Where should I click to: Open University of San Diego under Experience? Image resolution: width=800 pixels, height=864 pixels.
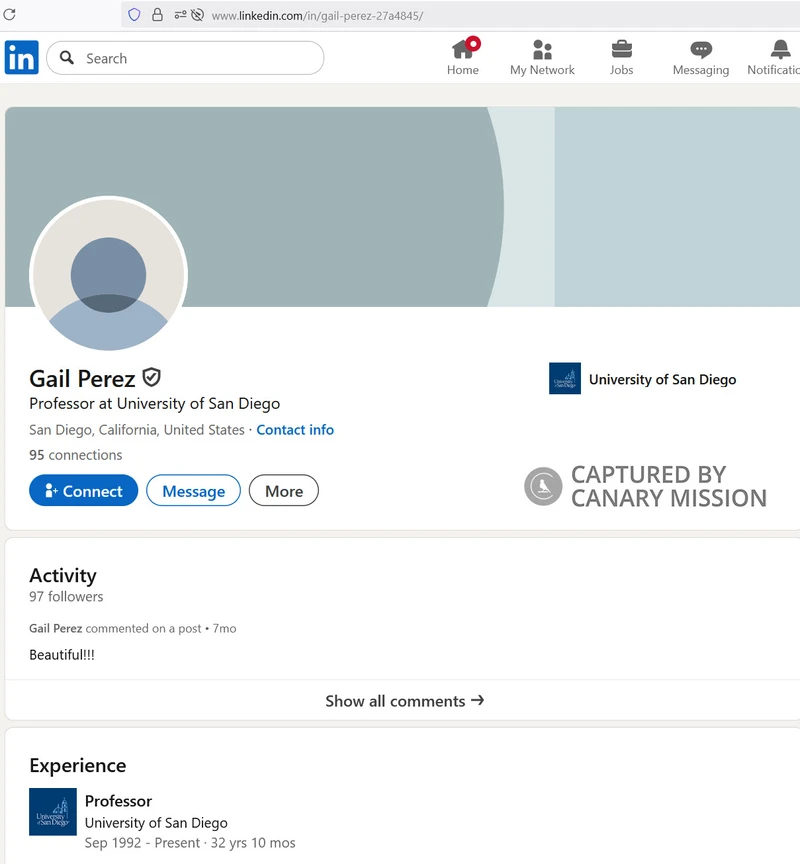pyautogui.click(x=156, y=823)
